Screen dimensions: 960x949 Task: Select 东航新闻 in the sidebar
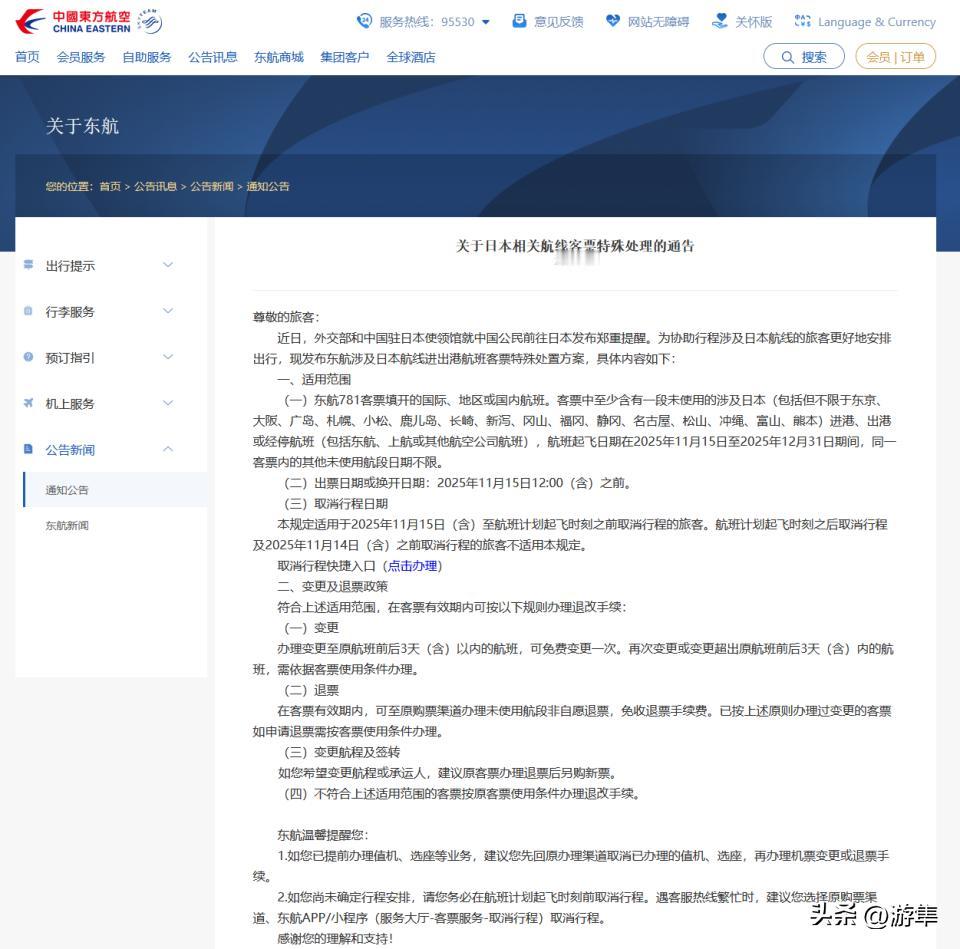click(67, 525)
